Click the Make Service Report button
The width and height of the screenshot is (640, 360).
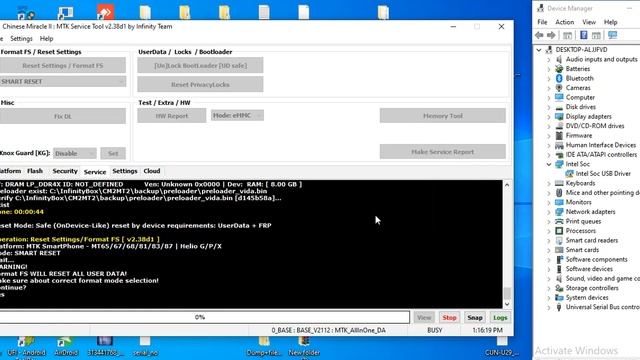[442, 152]
